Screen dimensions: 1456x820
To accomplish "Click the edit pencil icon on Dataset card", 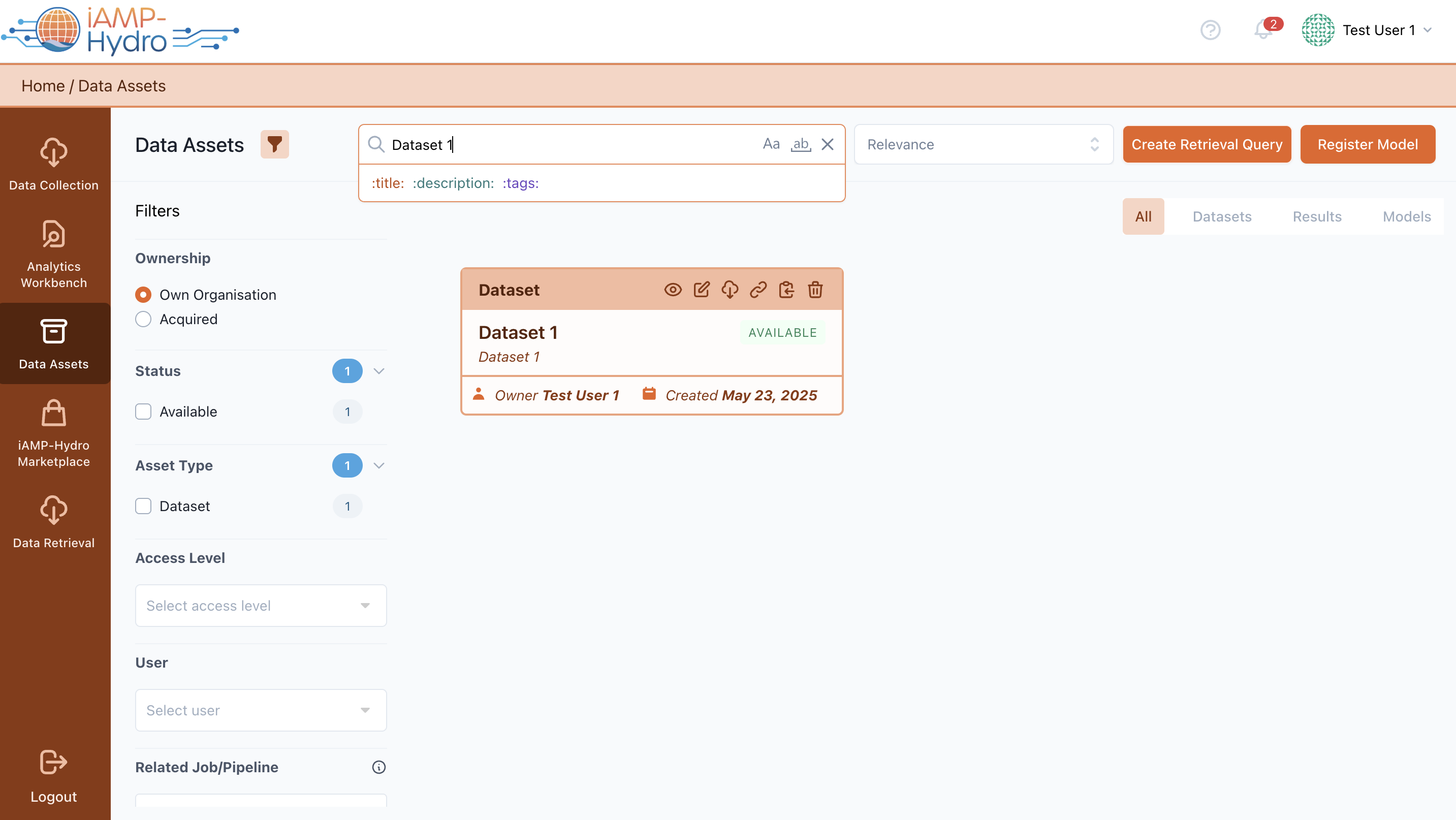I will (x=702, y=290).
